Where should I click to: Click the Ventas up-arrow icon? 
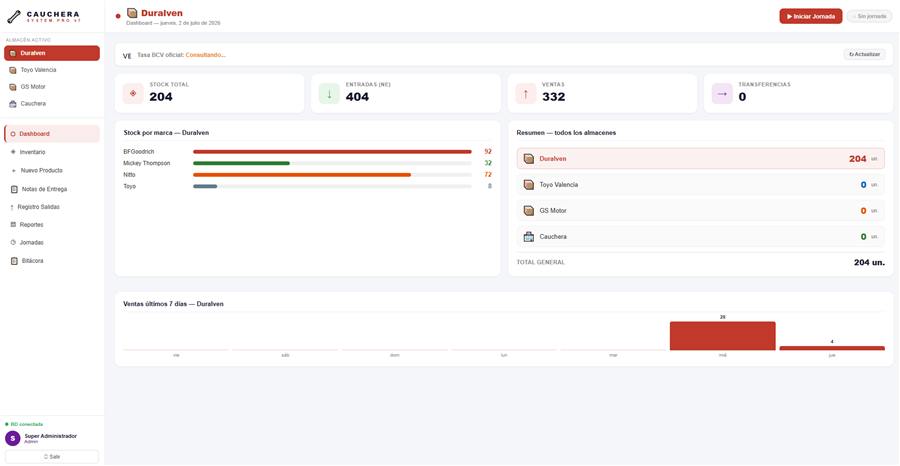click(526, 94)
